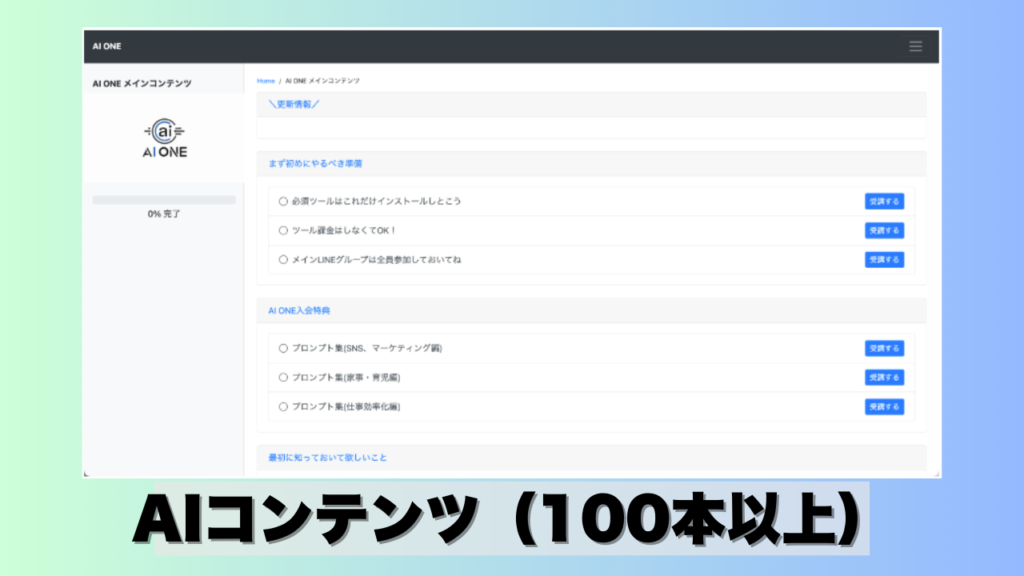This screenshot has width=1024, height=576.
Task: Click the AI ONE logo image
Action: point(165,138)
